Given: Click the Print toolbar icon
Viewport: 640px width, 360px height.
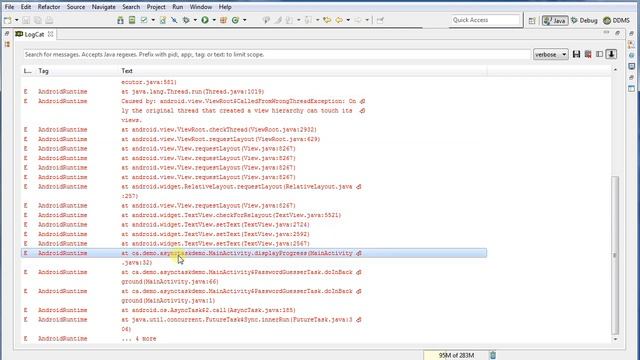Looking at the screenshot, I should point(49,20).
